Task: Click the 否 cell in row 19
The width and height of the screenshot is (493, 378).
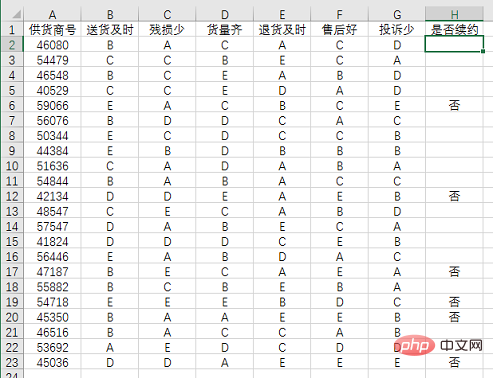Action: pos(454,302)
